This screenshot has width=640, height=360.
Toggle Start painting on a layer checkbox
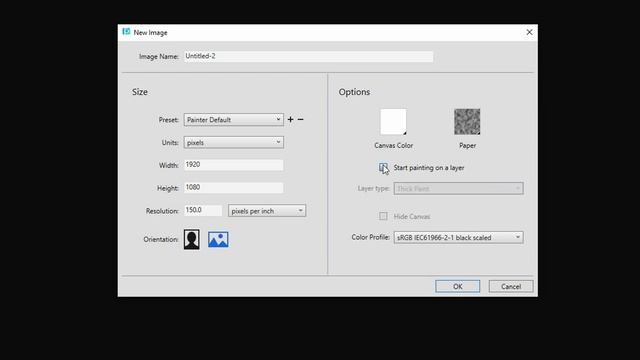[383, 167]
